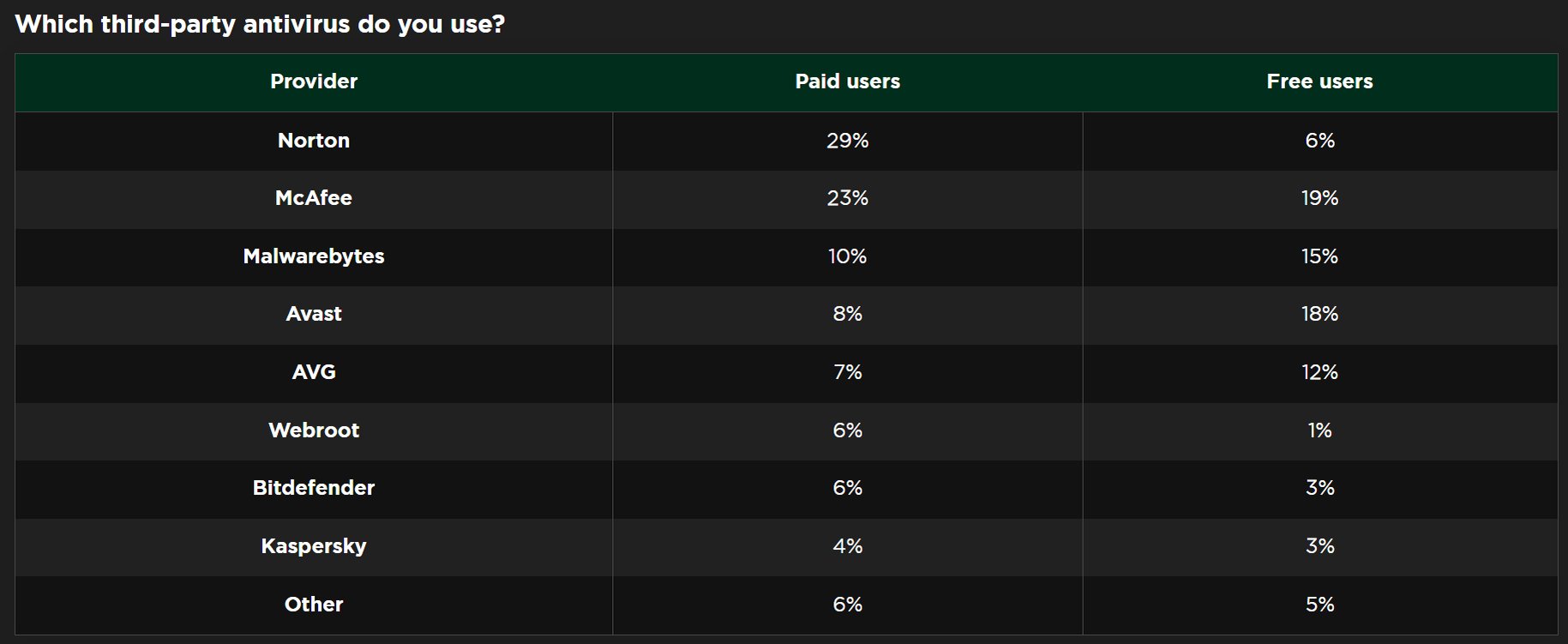Select the Bitdefender provider cell
This screenshot has width=1568, height=644.
[x=314, y=488]
